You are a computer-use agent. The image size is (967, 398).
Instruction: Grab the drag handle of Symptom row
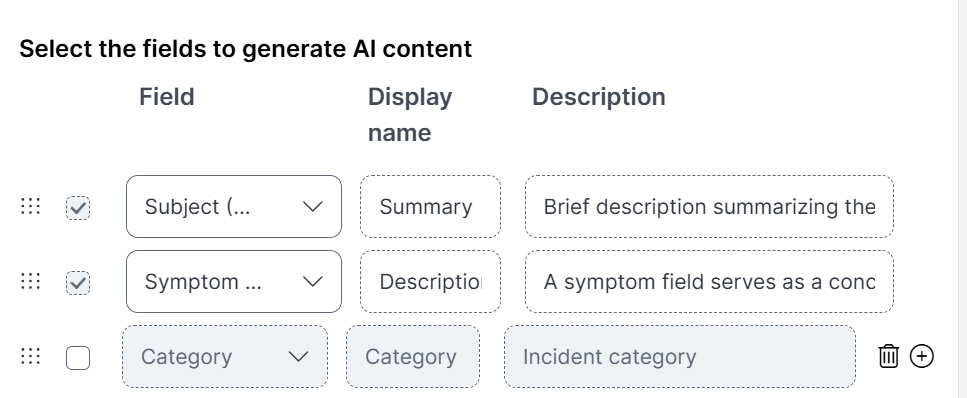[x=30, y=281]
